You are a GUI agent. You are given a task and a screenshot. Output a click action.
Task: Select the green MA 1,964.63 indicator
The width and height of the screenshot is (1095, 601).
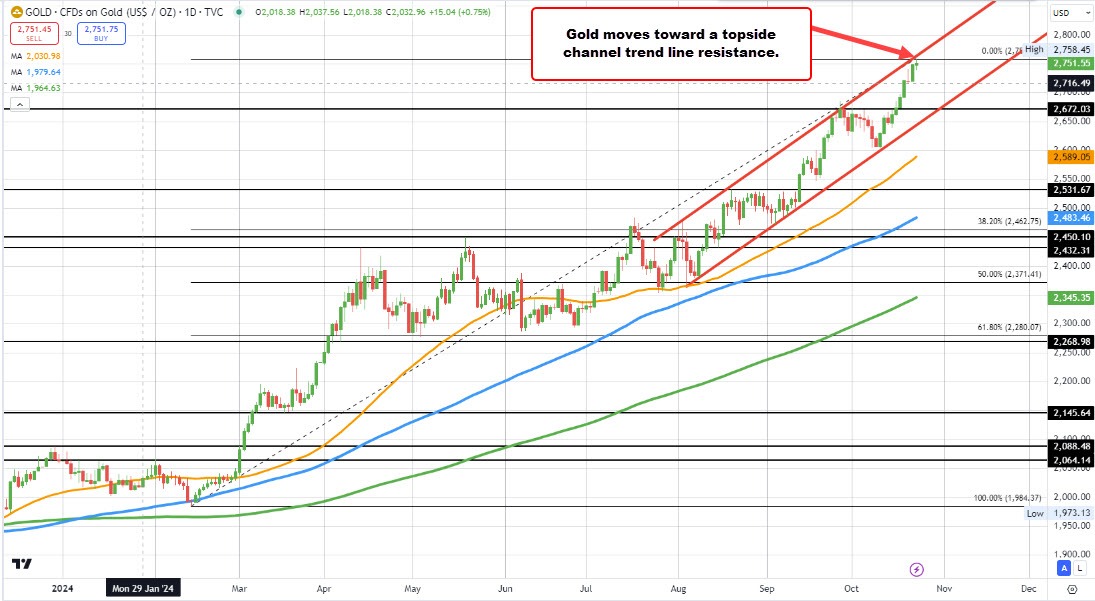tap(38, 87)
